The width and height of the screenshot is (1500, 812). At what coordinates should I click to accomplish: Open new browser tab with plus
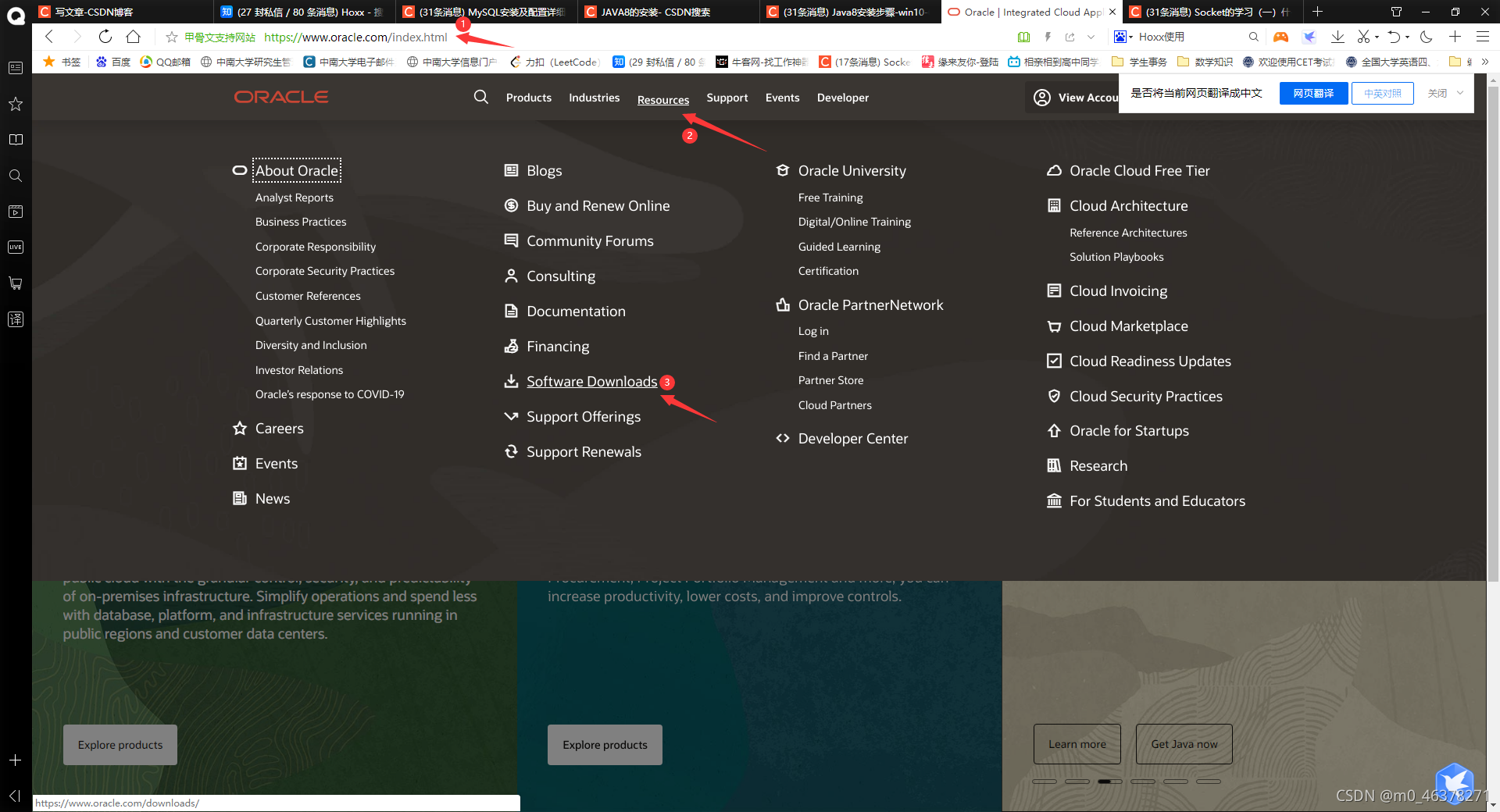(1317, 12)
